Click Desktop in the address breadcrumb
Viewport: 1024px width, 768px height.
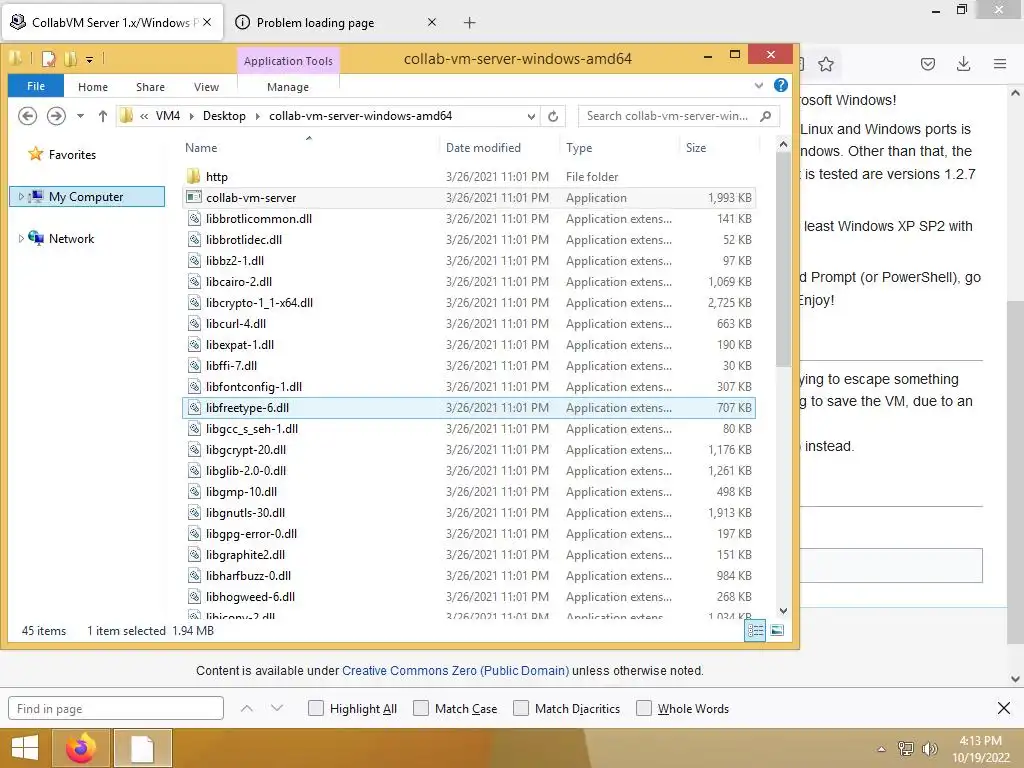224,116
